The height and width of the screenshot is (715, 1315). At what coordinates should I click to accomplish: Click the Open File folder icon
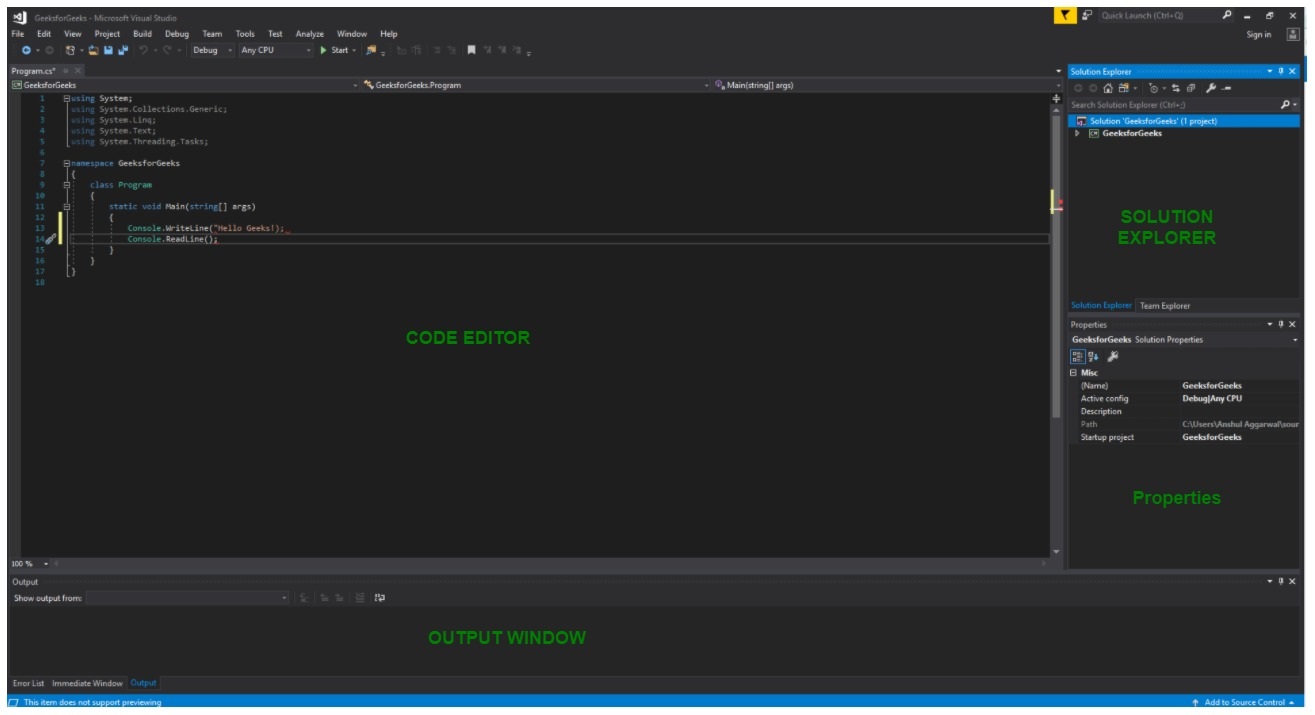point(94,50)
